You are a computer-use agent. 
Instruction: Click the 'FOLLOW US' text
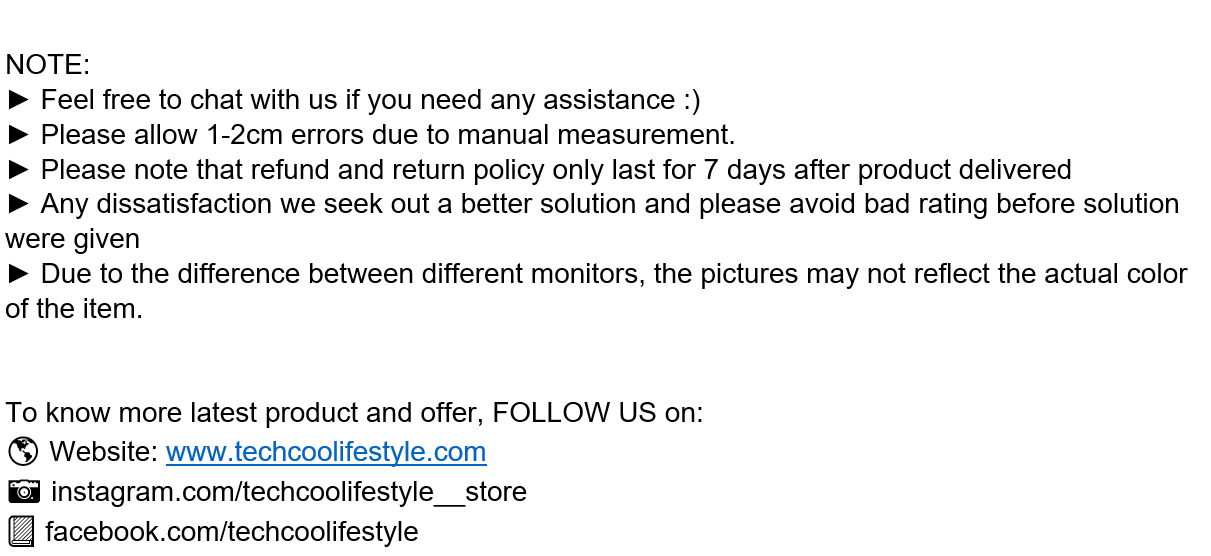click(574, 413)
